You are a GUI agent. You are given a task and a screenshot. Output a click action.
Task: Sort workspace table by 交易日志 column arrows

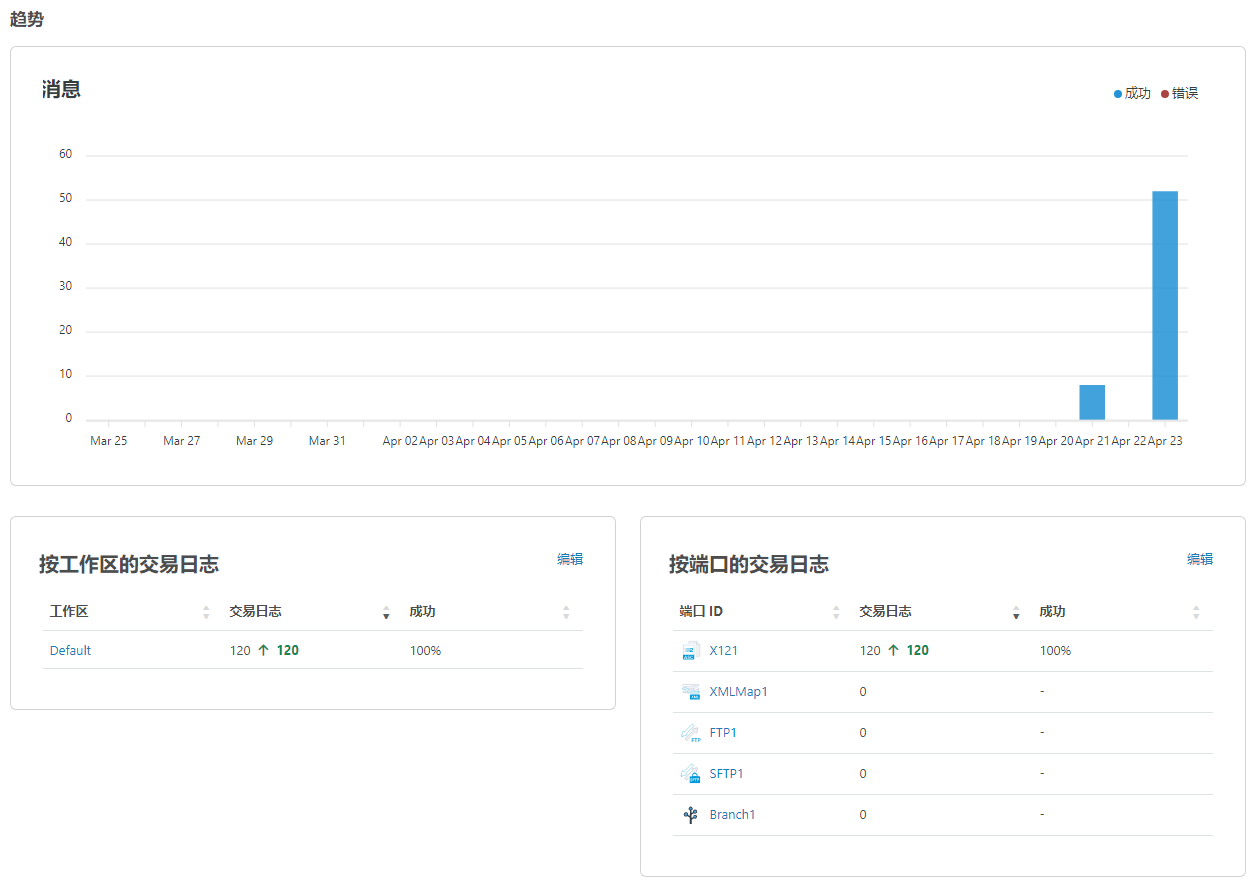pos(387,612)
